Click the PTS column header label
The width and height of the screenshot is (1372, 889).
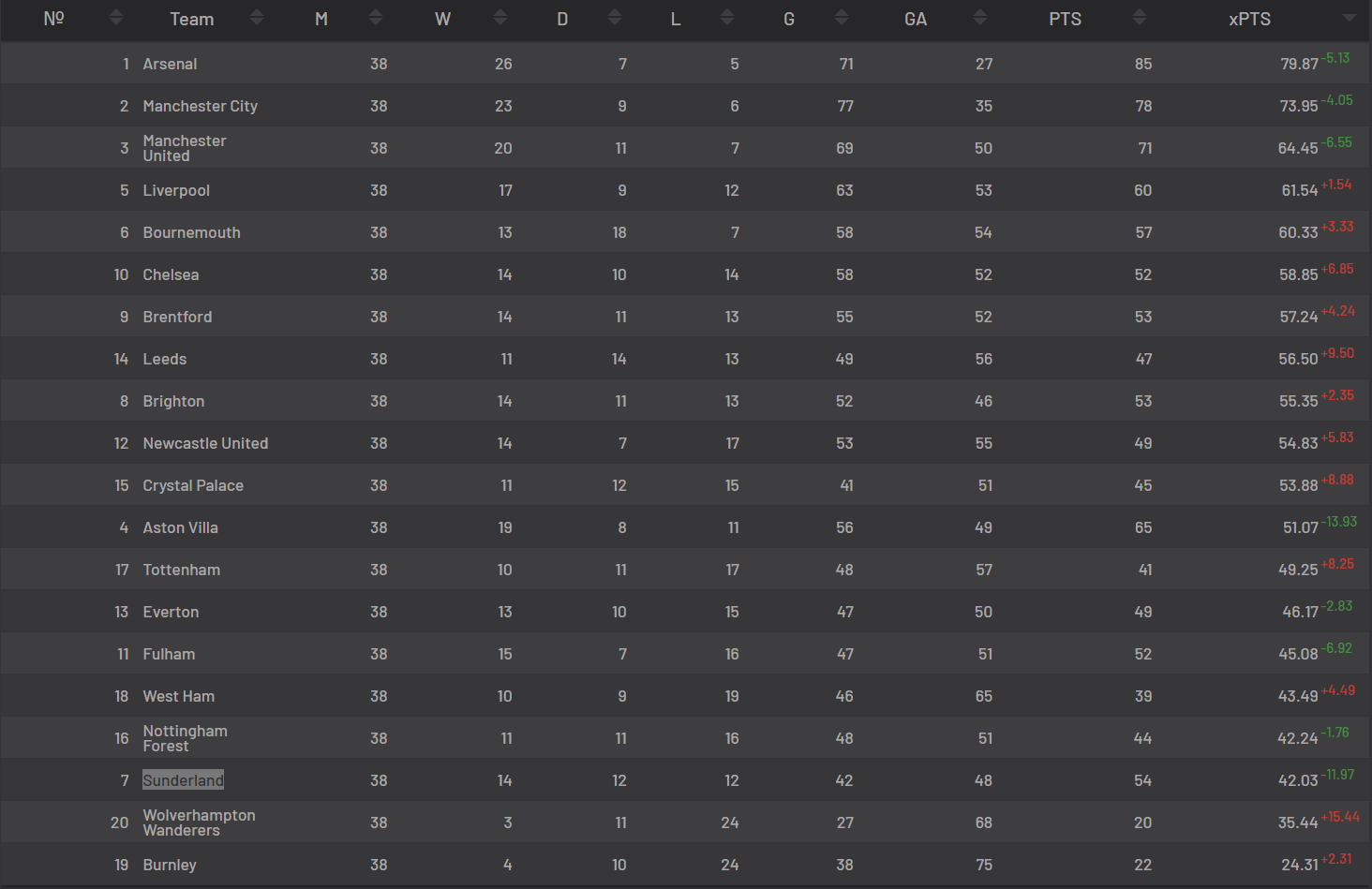[1065, 19]
